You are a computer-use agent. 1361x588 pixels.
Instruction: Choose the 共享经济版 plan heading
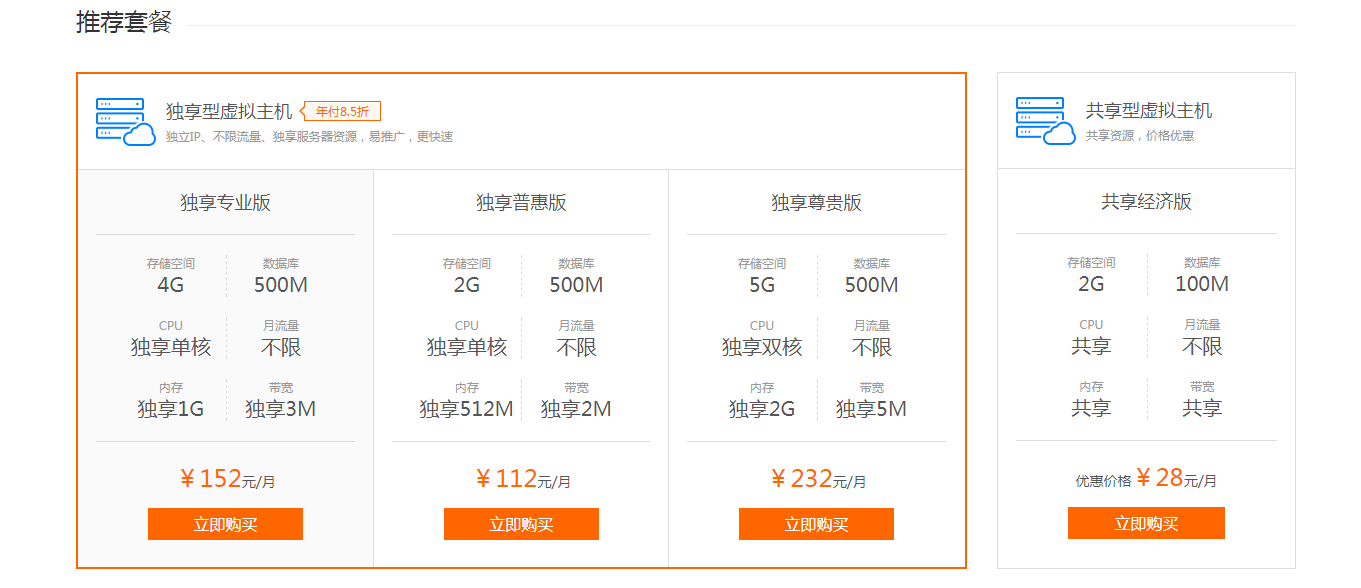[1146, 202]
